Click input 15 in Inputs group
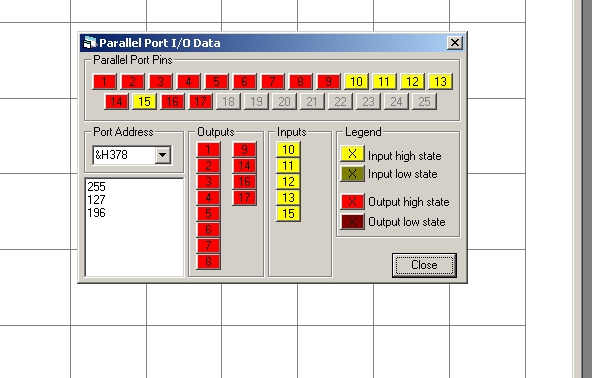 coord(288,214)
